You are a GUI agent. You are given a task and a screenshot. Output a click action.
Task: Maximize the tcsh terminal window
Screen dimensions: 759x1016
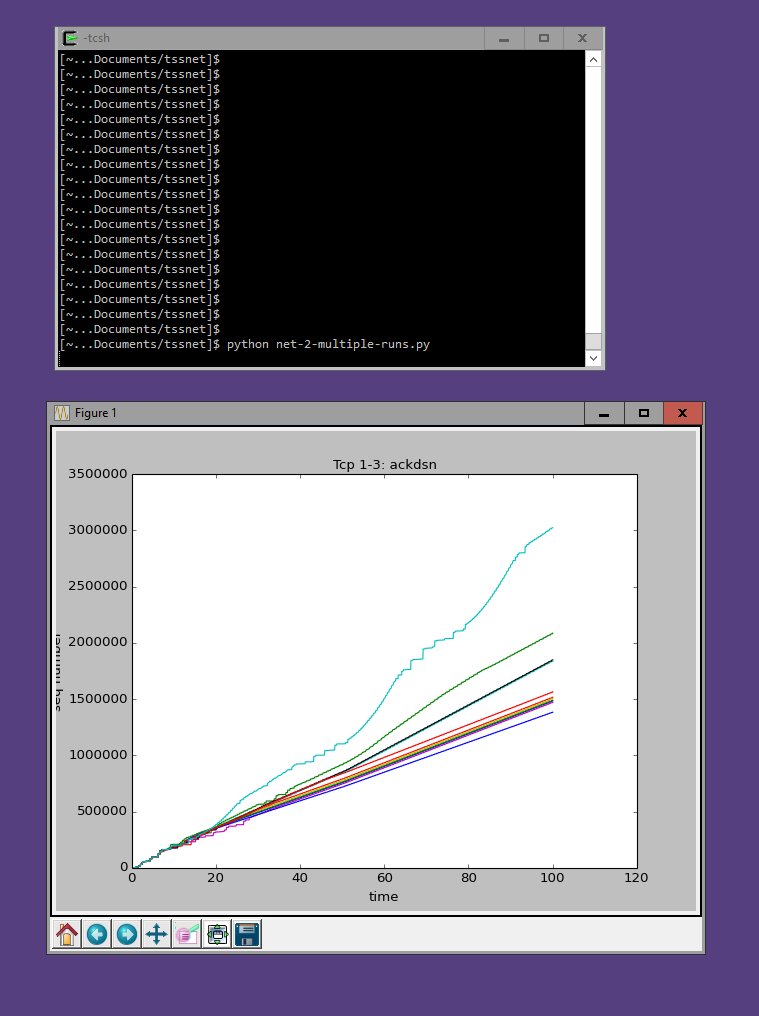pos(544,38)
